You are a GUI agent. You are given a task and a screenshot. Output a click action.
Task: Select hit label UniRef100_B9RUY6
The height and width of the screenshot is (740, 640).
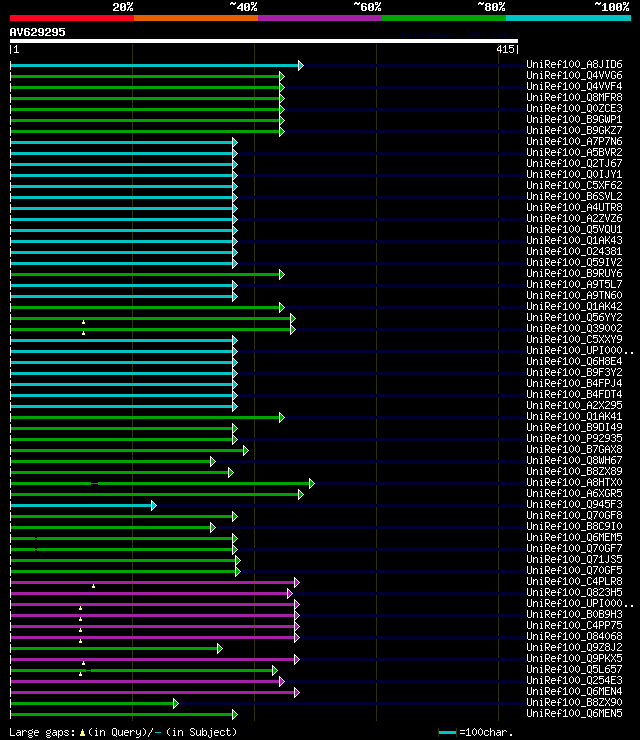pyautogui.click(x=574, y=273)
